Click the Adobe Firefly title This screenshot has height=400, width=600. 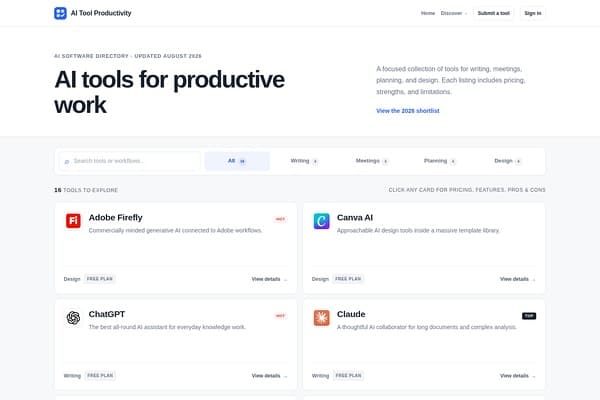(x=116, y=217)
